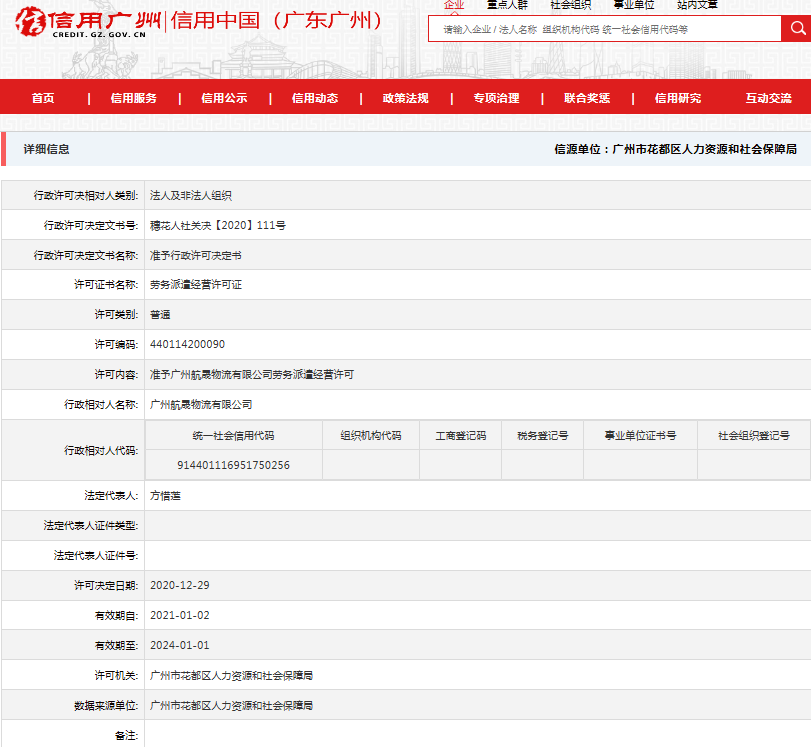
Task: Click the 详细信息 section heading
Action: point(47,150)
